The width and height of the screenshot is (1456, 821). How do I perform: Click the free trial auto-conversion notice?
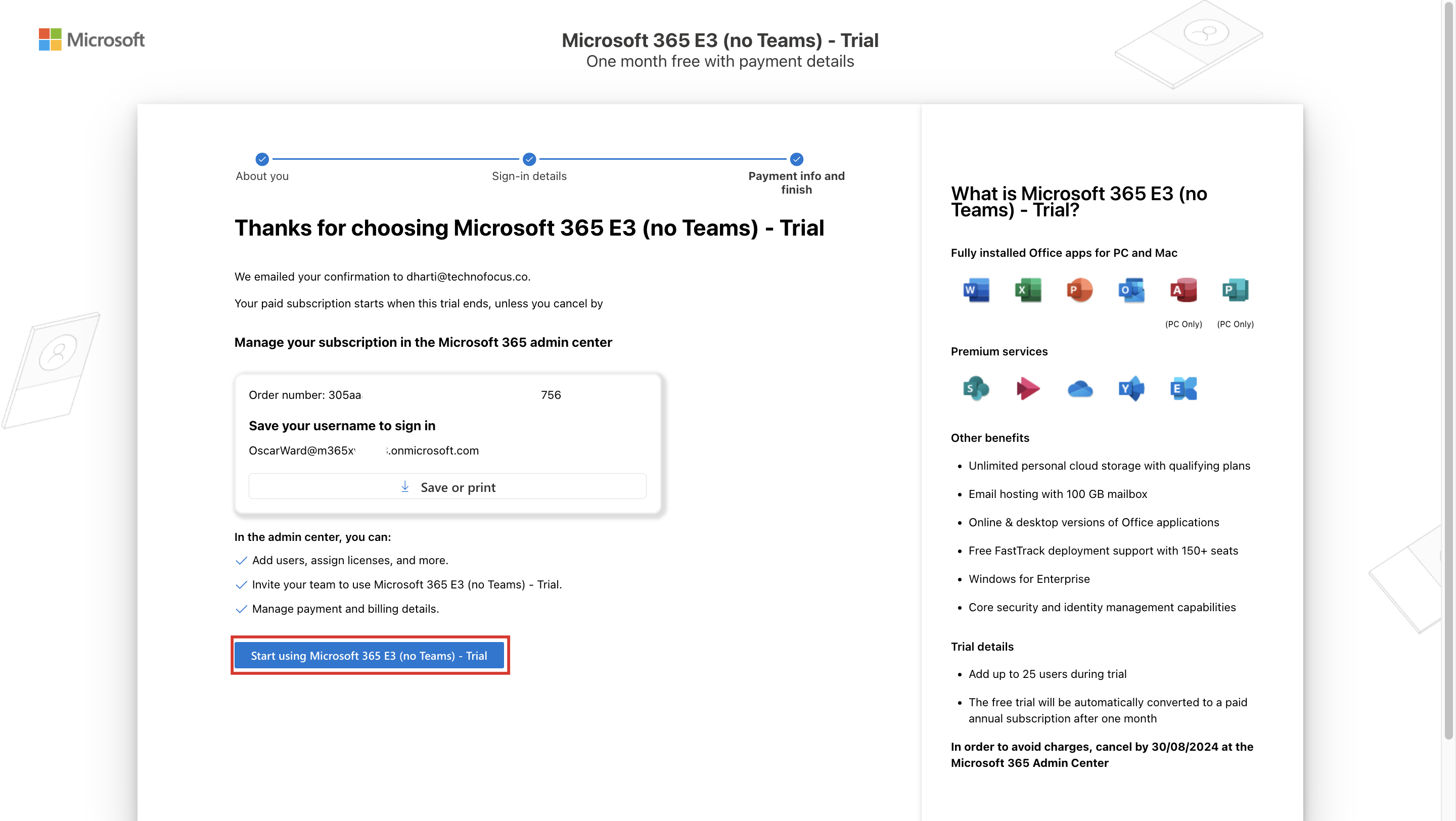pyautogui.click(x=1107, y=710)
